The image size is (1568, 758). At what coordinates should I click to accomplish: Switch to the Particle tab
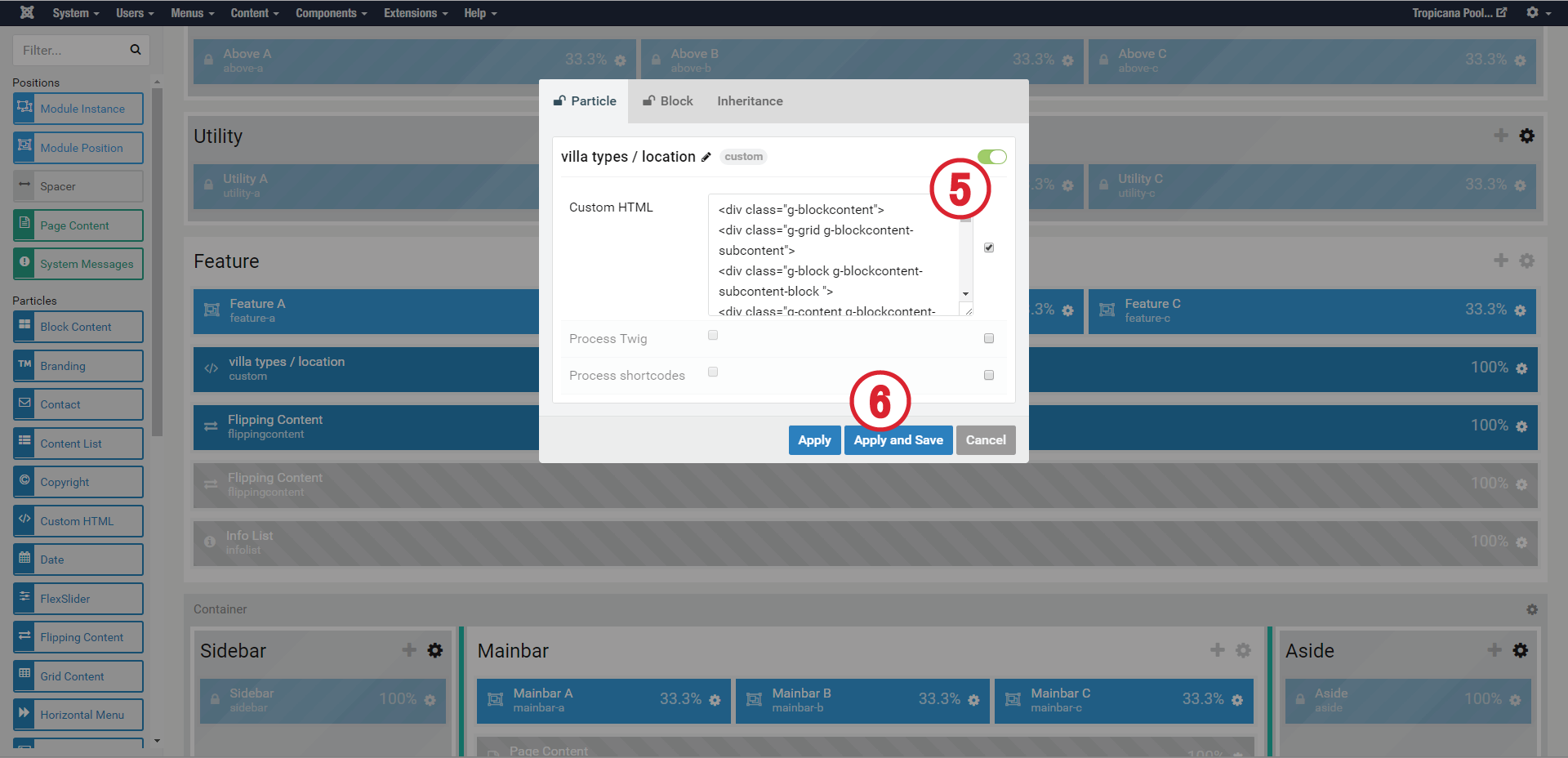584,101
